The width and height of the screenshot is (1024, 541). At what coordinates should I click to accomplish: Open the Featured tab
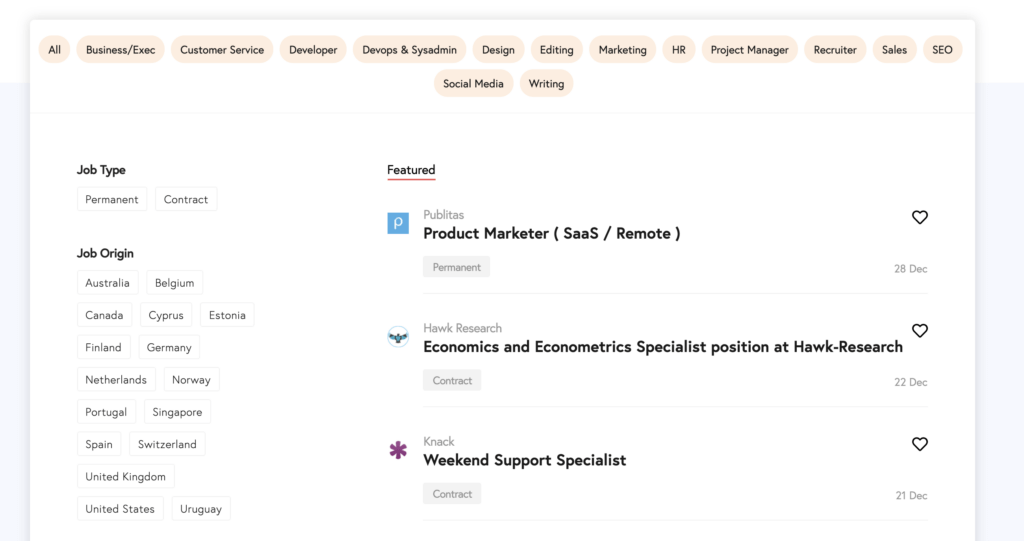click(411, 170)
